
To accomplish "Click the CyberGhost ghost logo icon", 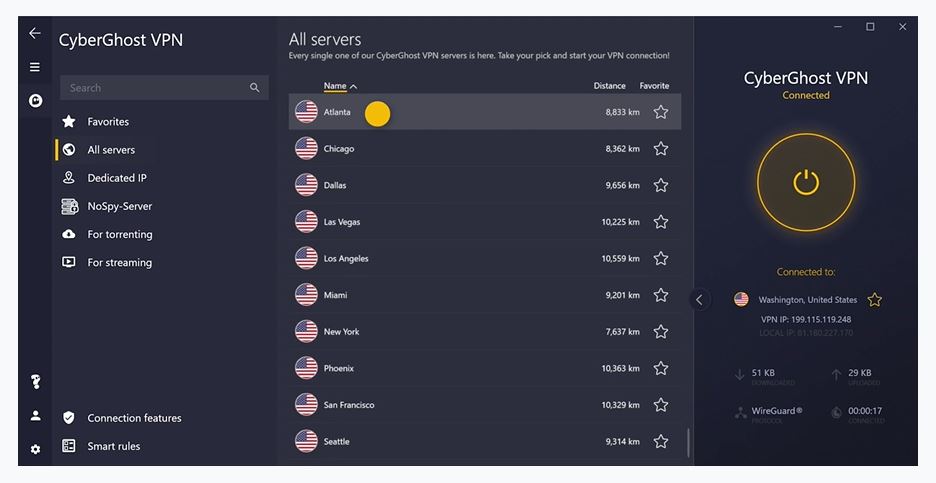I will (x=35, y=100).
